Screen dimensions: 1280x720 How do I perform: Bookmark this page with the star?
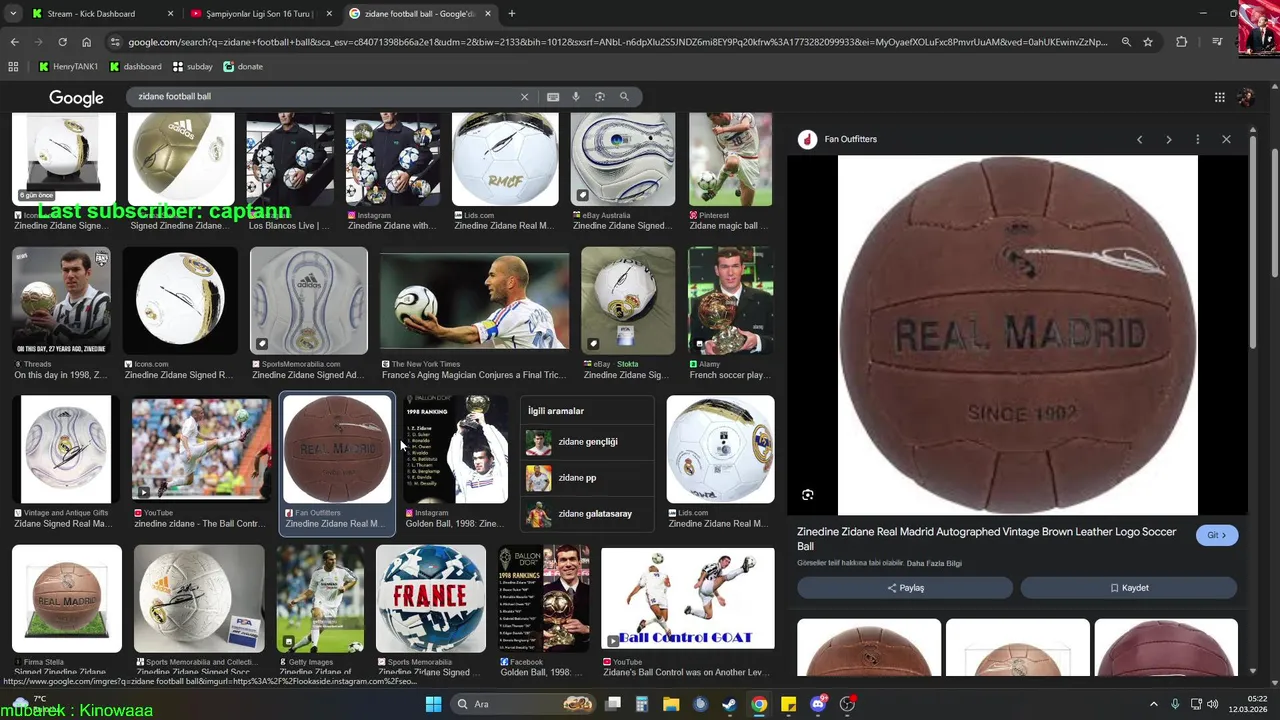[x=1148, y=42]
